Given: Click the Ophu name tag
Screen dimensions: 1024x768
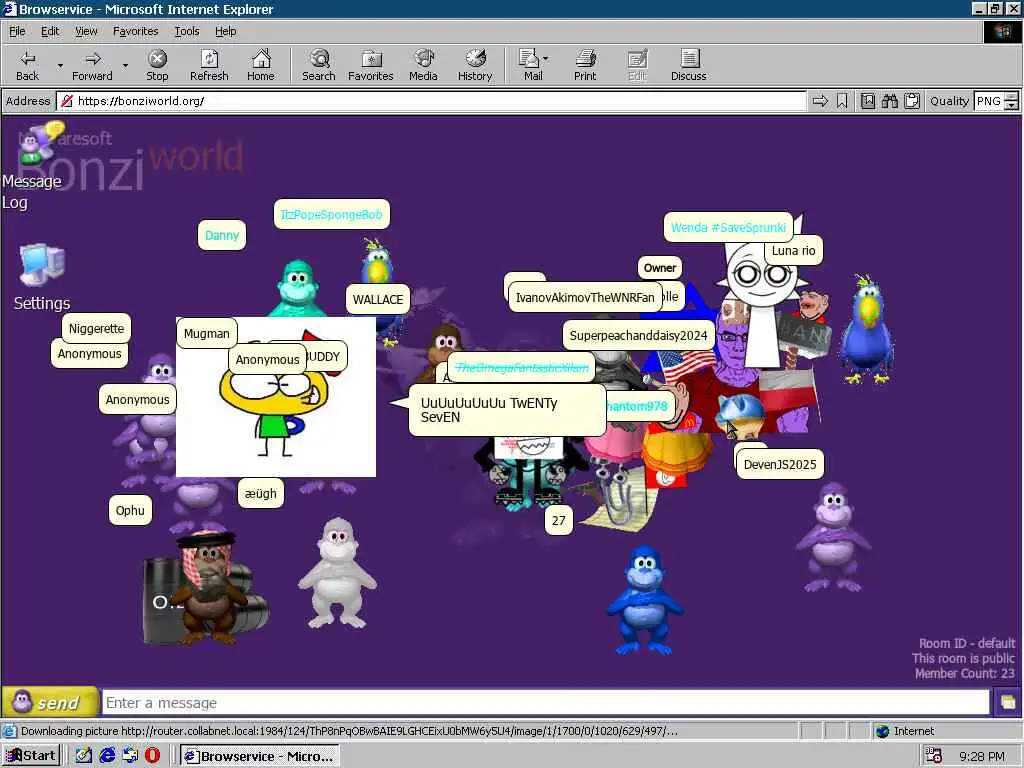Looking at the screenshot, I should point(130,511).
